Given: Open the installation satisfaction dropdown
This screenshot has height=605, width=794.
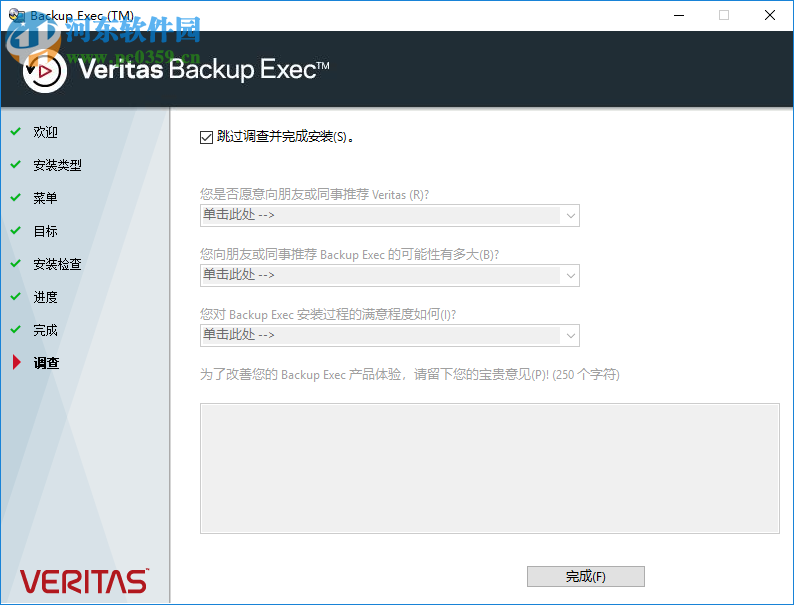Looking at the screenshot, I should click(x=389, y=335).
